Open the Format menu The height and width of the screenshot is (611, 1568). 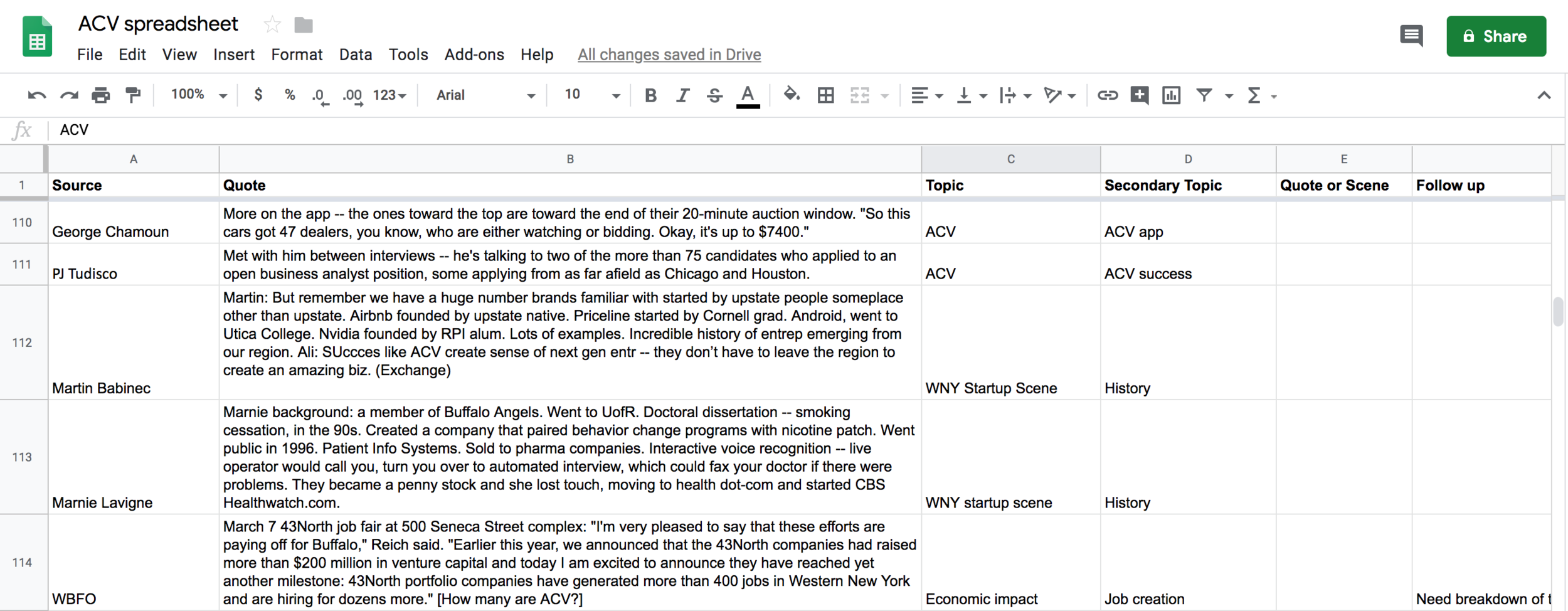pos(297,55)
